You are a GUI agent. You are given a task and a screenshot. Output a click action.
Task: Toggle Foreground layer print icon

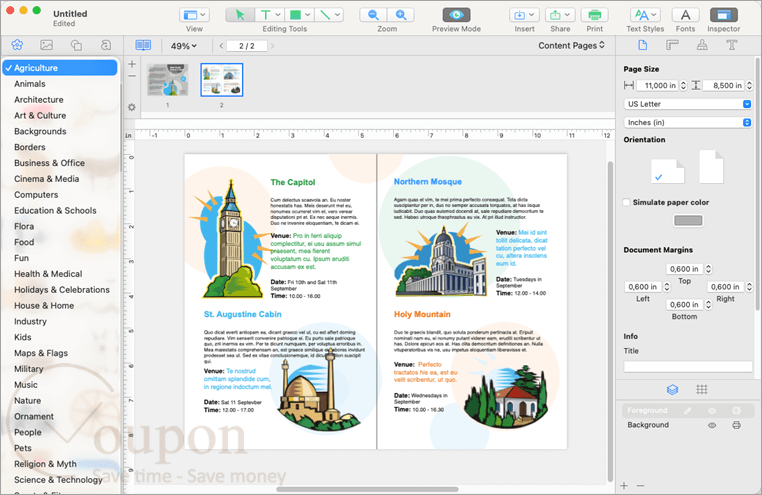736,410
